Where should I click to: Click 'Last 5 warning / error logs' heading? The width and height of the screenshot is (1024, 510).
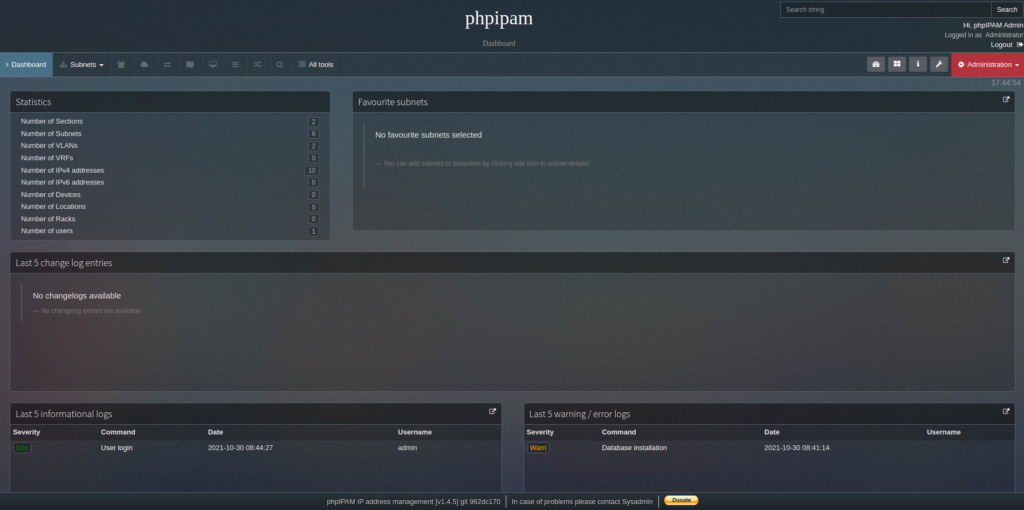click(x=580, y=414)
